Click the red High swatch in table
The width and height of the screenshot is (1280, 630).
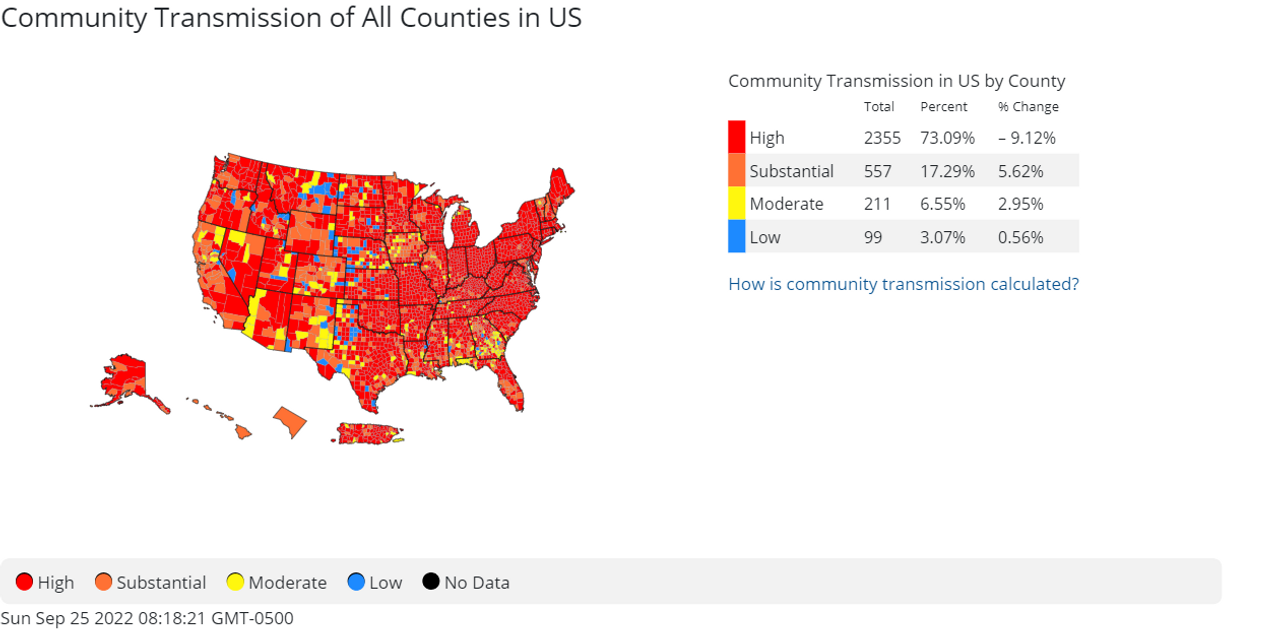pos(737,137)
